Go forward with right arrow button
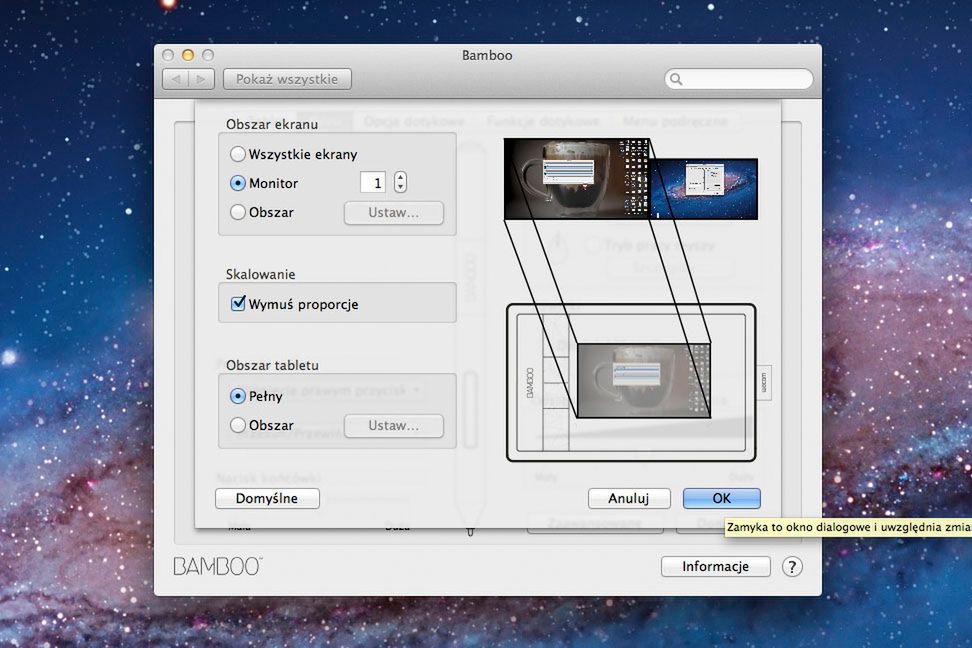Viewport: 972px width, 648px height. (x=201, y=79)
